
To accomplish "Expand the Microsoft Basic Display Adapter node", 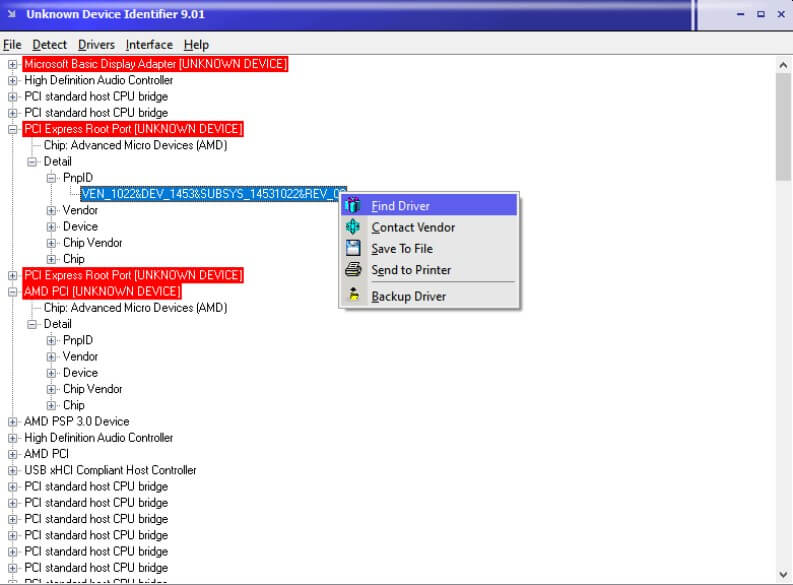I will pyautogui.click(x=13, y=64).
